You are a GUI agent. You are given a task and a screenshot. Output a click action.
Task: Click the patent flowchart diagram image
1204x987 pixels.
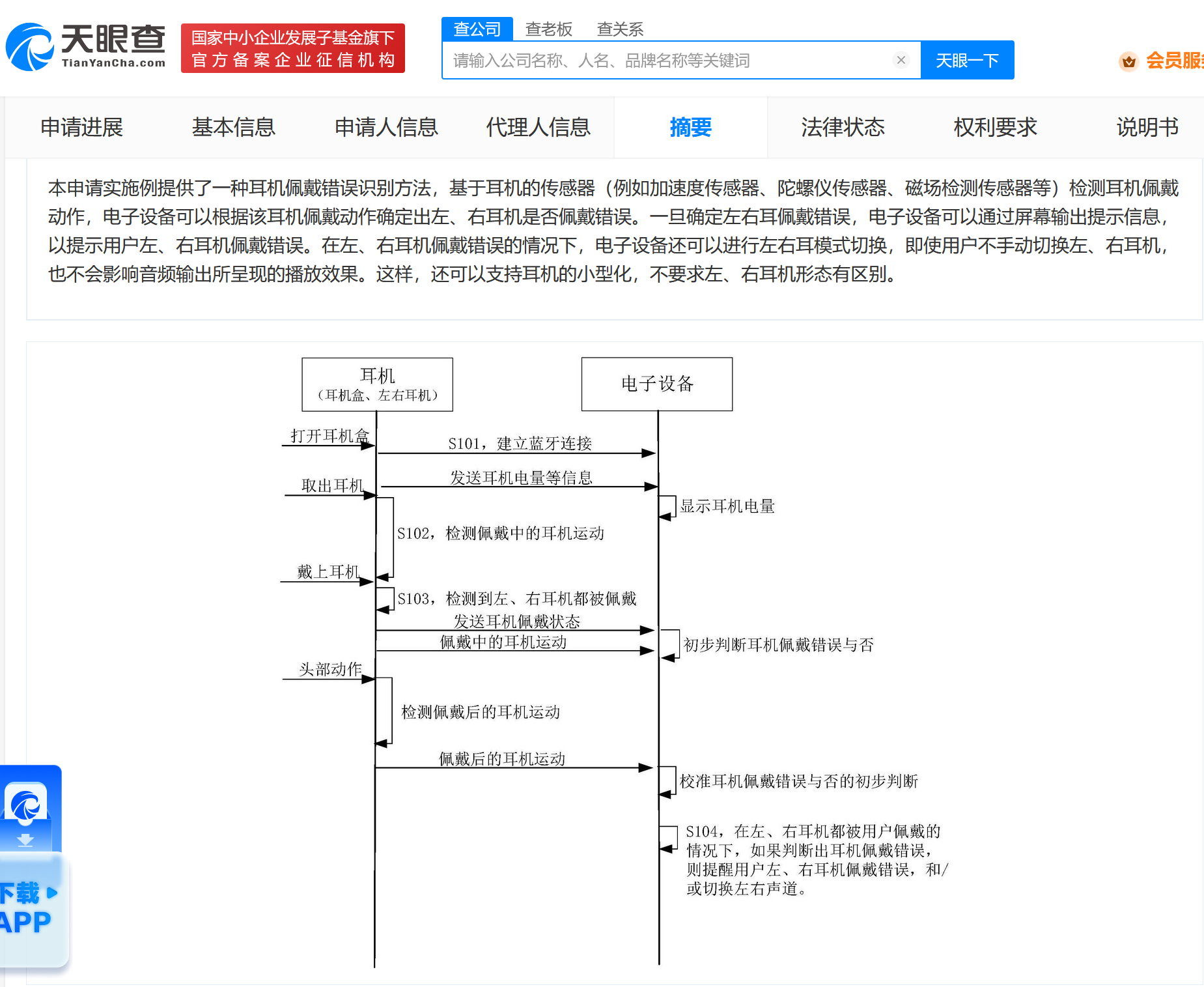coord(615,661)
